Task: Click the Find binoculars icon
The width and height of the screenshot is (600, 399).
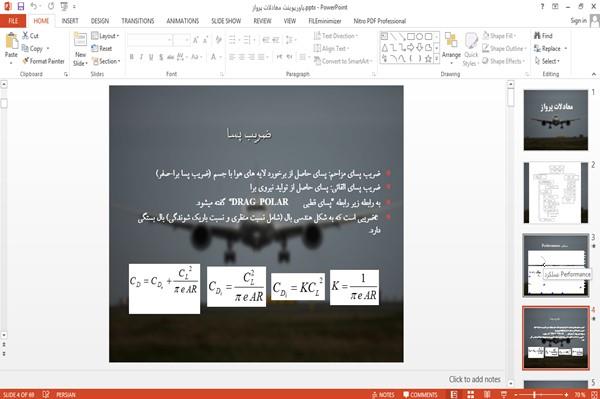Action: pos(538,36)
